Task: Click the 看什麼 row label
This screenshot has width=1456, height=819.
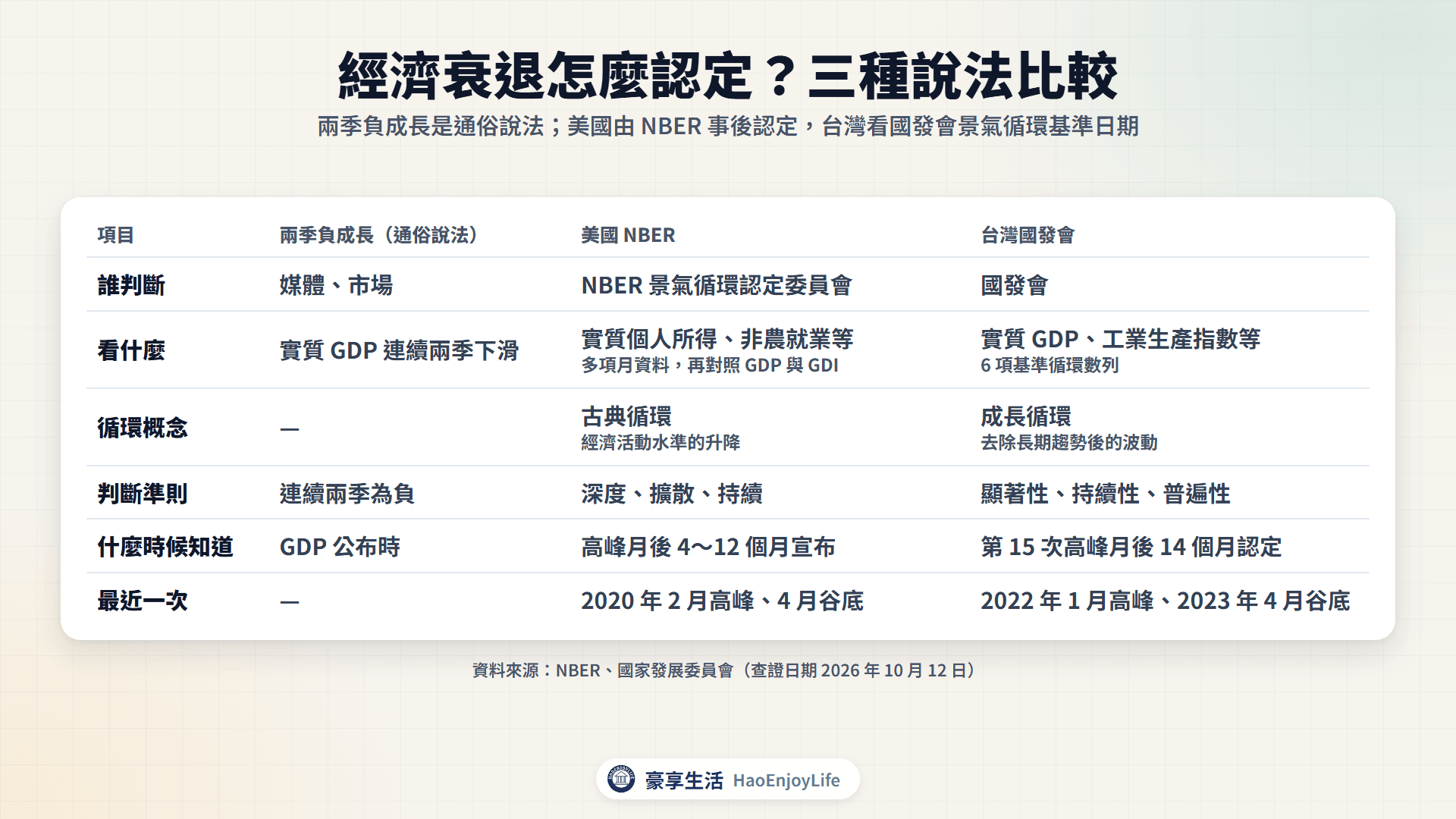Action: 131,350
